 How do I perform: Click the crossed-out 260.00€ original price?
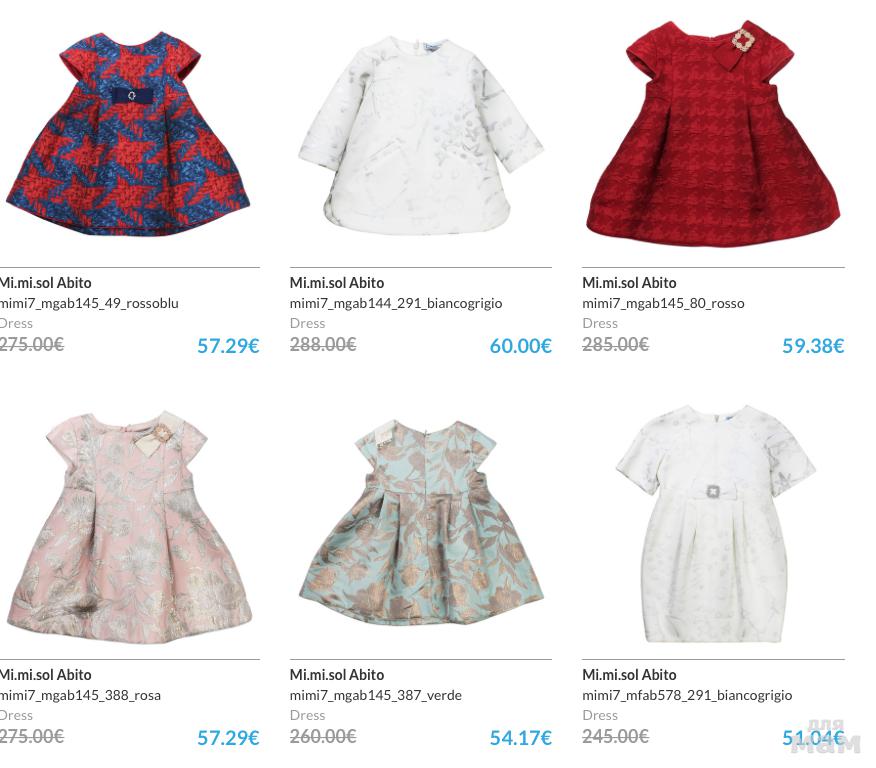323,736
